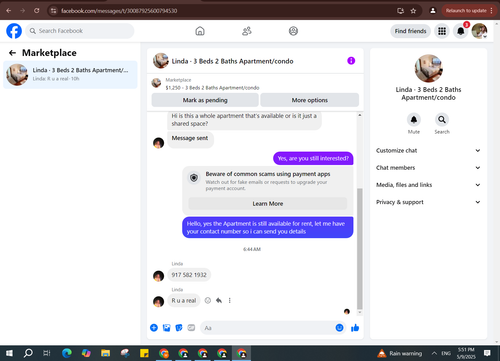Click Learn More on scam warning
Image resolution: width=500 pixels, height=361 pixels.
click(268, 203)
